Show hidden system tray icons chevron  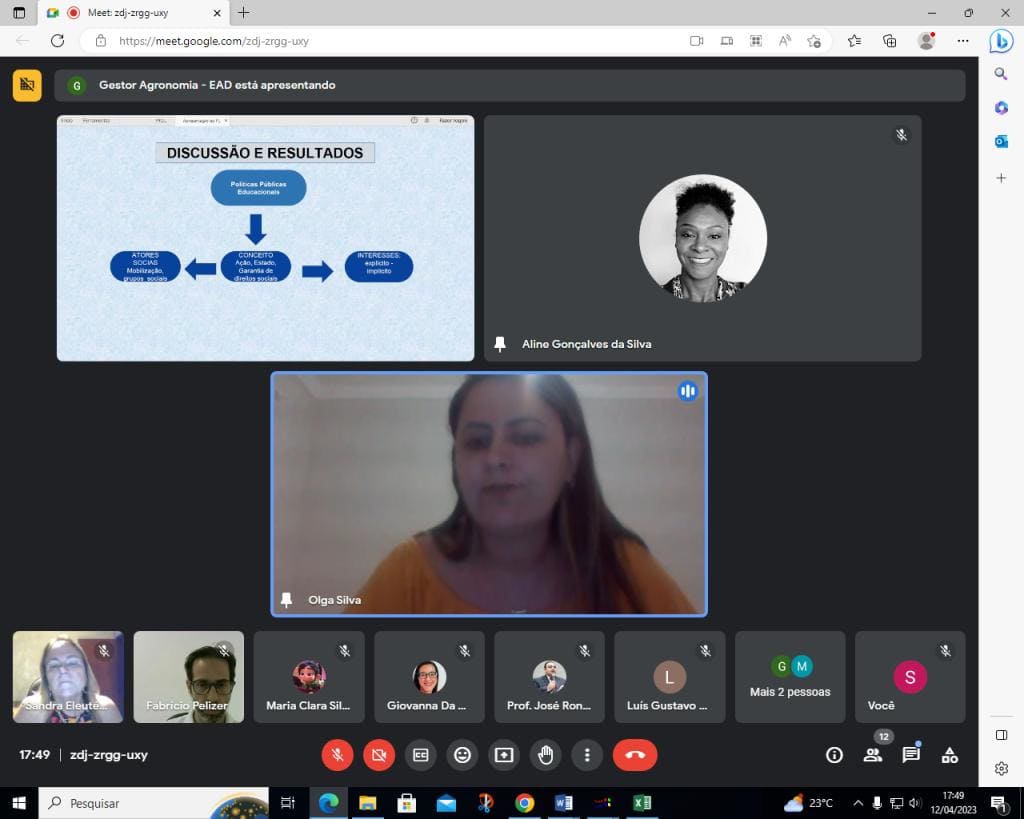[858, 803]
